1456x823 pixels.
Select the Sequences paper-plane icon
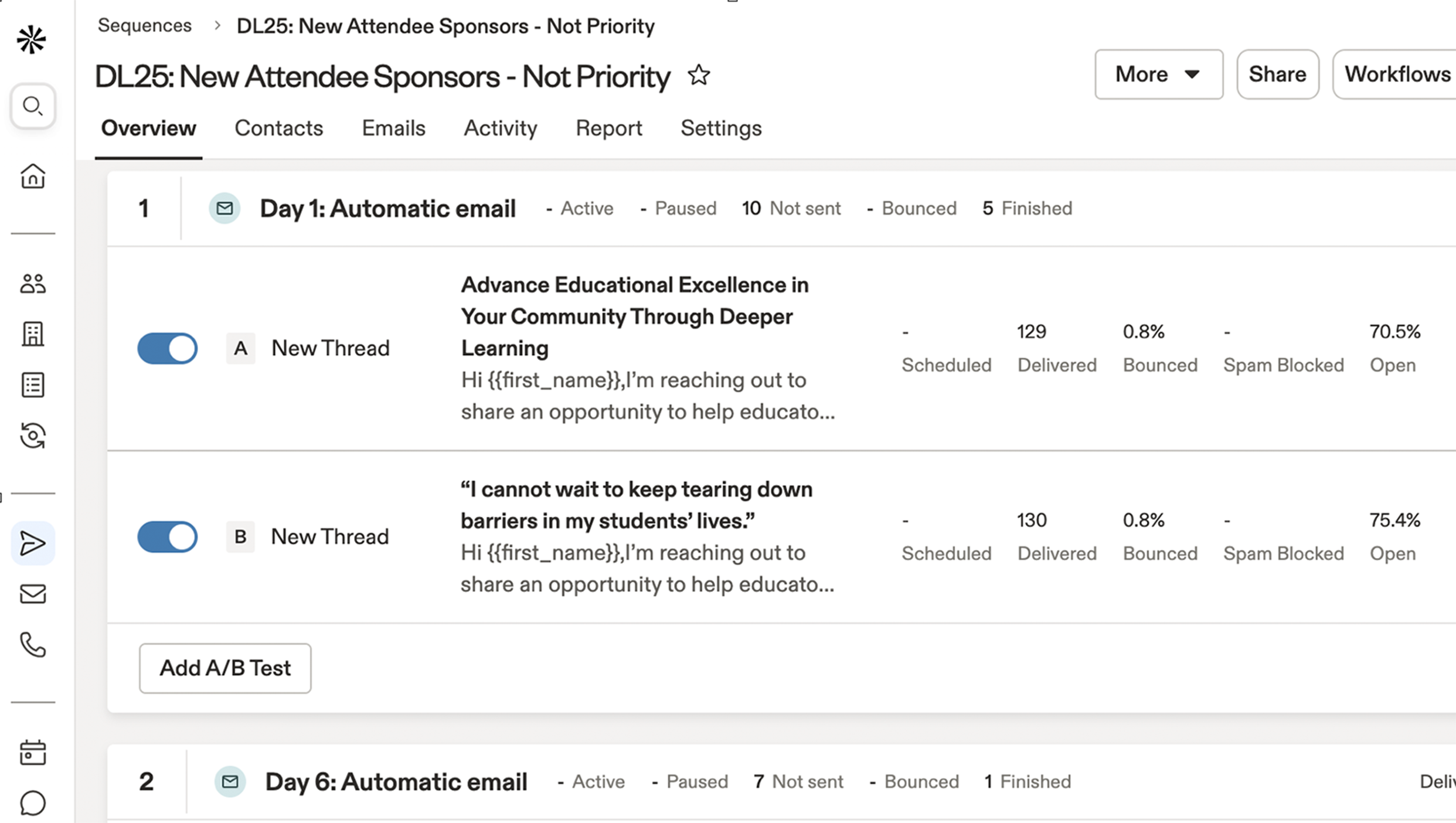(32, 543)
